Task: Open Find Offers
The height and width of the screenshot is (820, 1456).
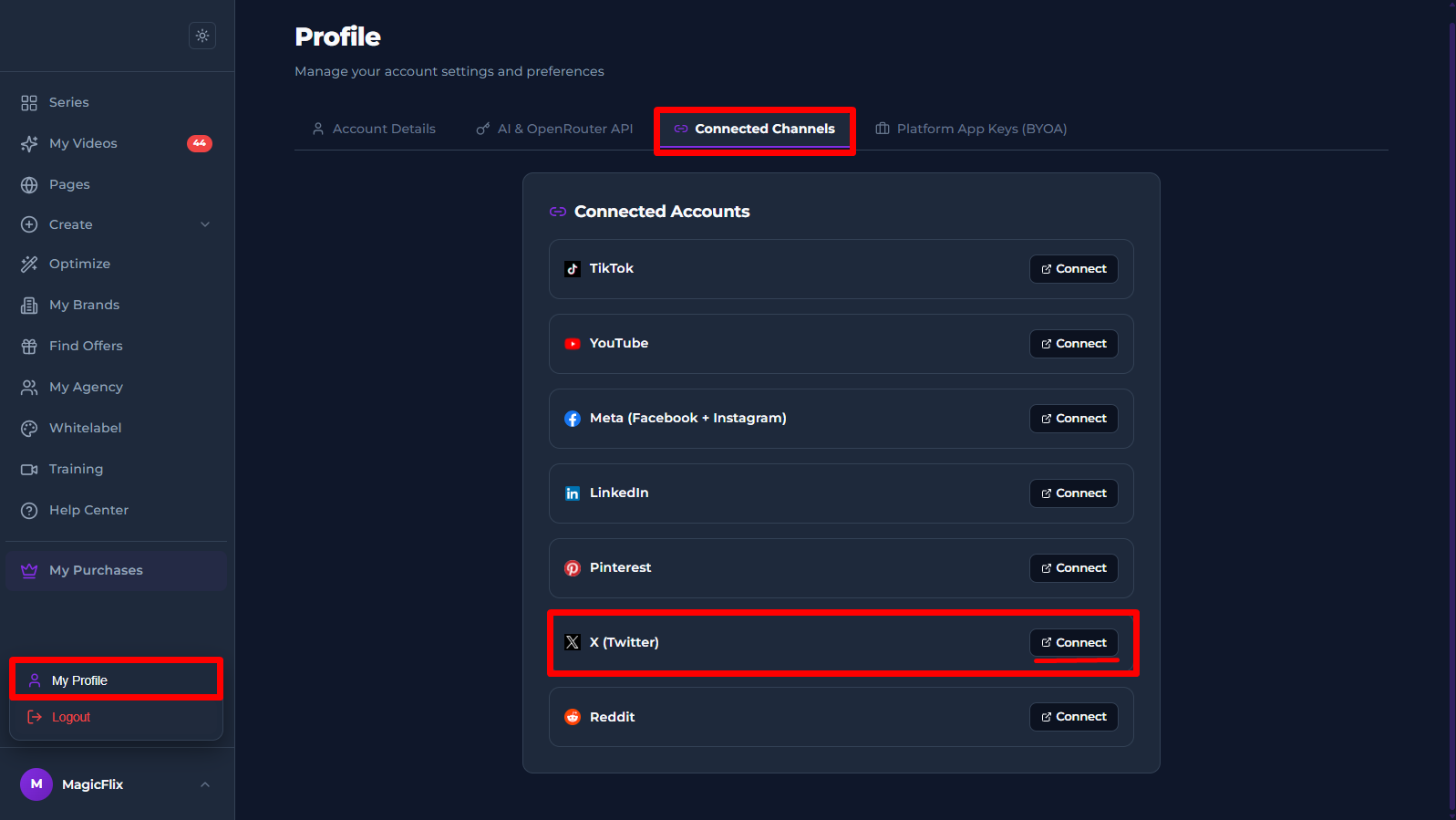Action: pyautogui.click(x=117, y=346)
